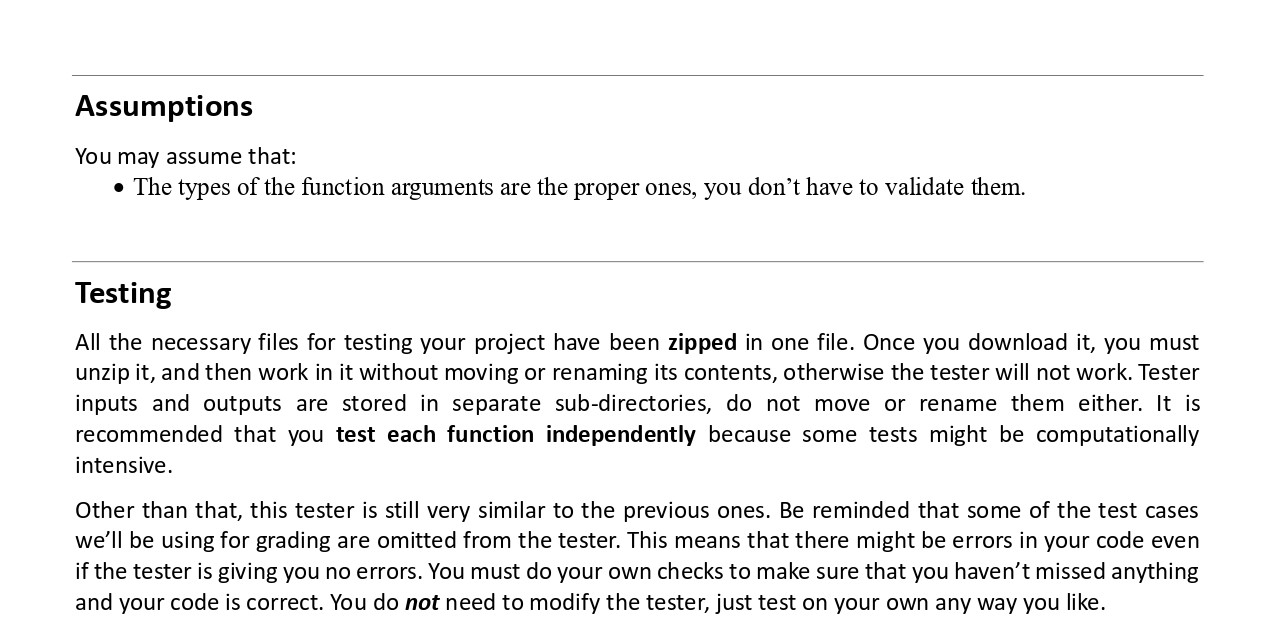Click the bold phrase 'test each function independently'
Image resolution: width=1275 pixels, height=638 pixels.
coord(515,435)
